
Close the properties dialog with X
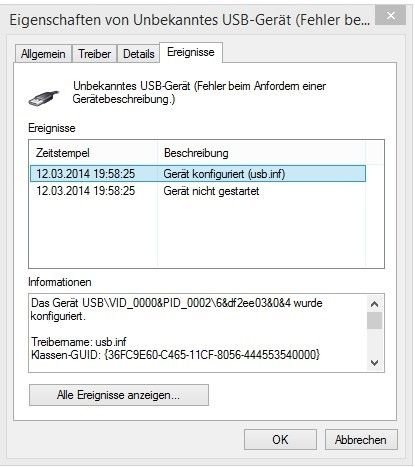(x=391, y=15)
